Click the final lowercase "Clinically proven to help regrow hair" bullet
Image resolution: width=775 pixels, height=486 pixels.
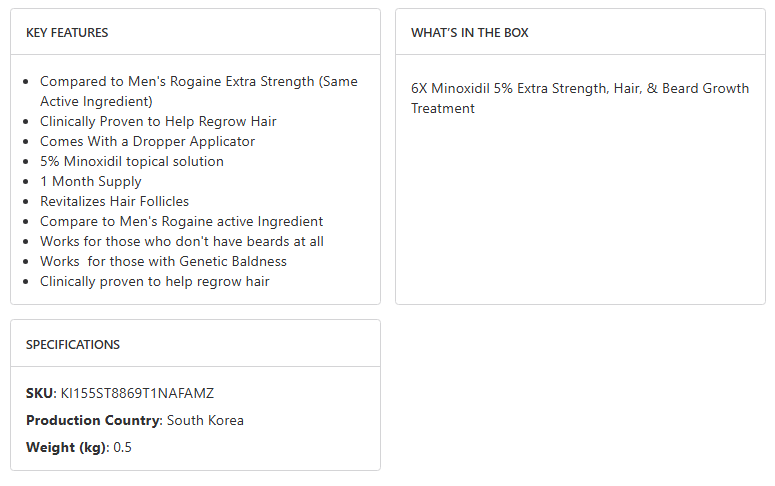[x=154, y=281]
